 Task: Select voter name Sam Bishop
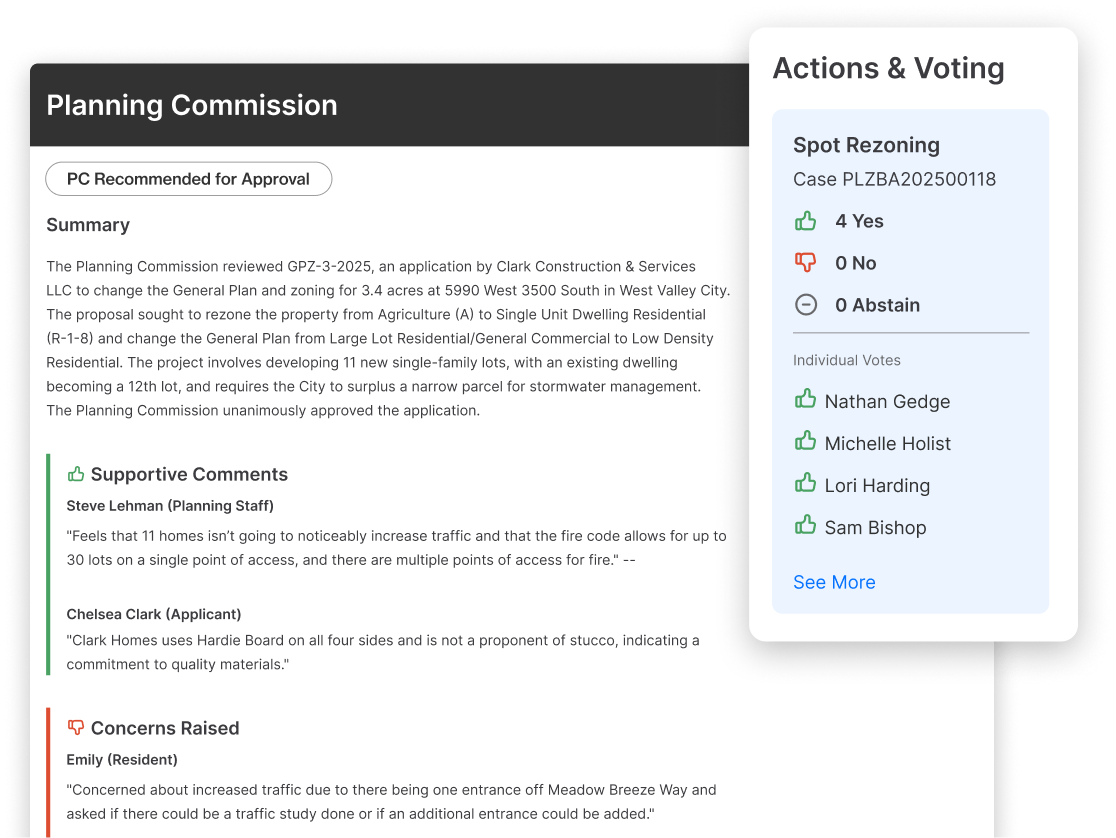click(875, 528)
